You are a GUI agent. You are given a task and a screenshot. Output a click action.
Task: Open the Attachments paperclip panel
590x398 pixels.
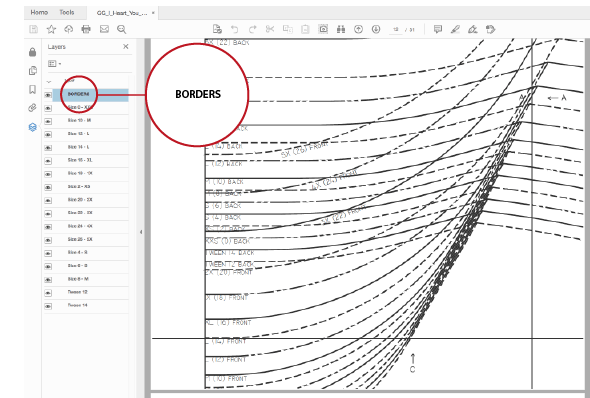click(32, 108)
